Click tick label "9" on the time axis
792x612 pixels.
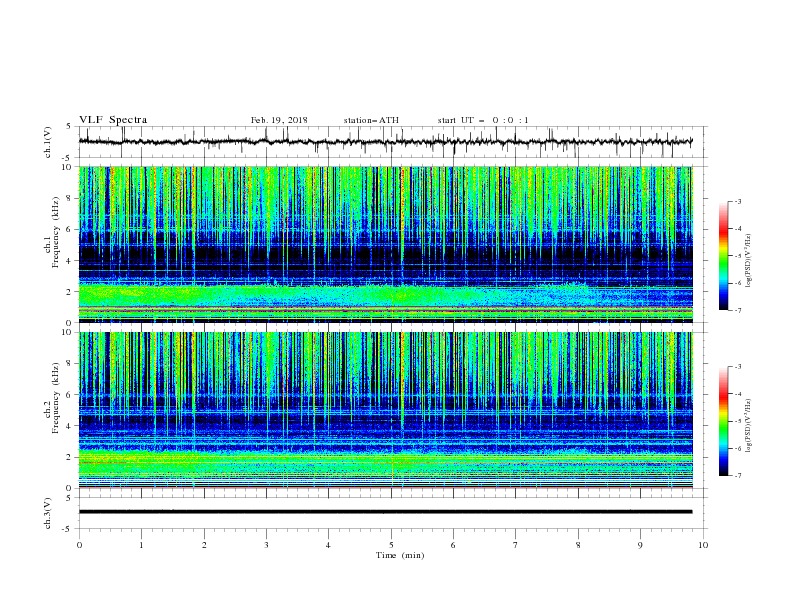pos(640,545)
